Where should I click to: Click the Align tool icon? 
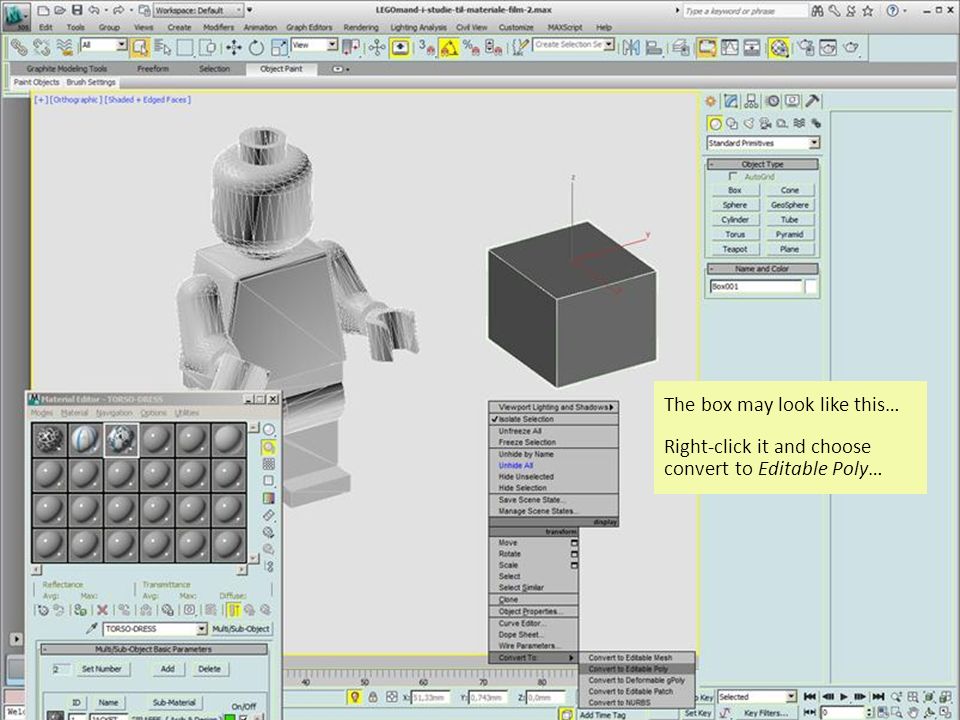654,47
